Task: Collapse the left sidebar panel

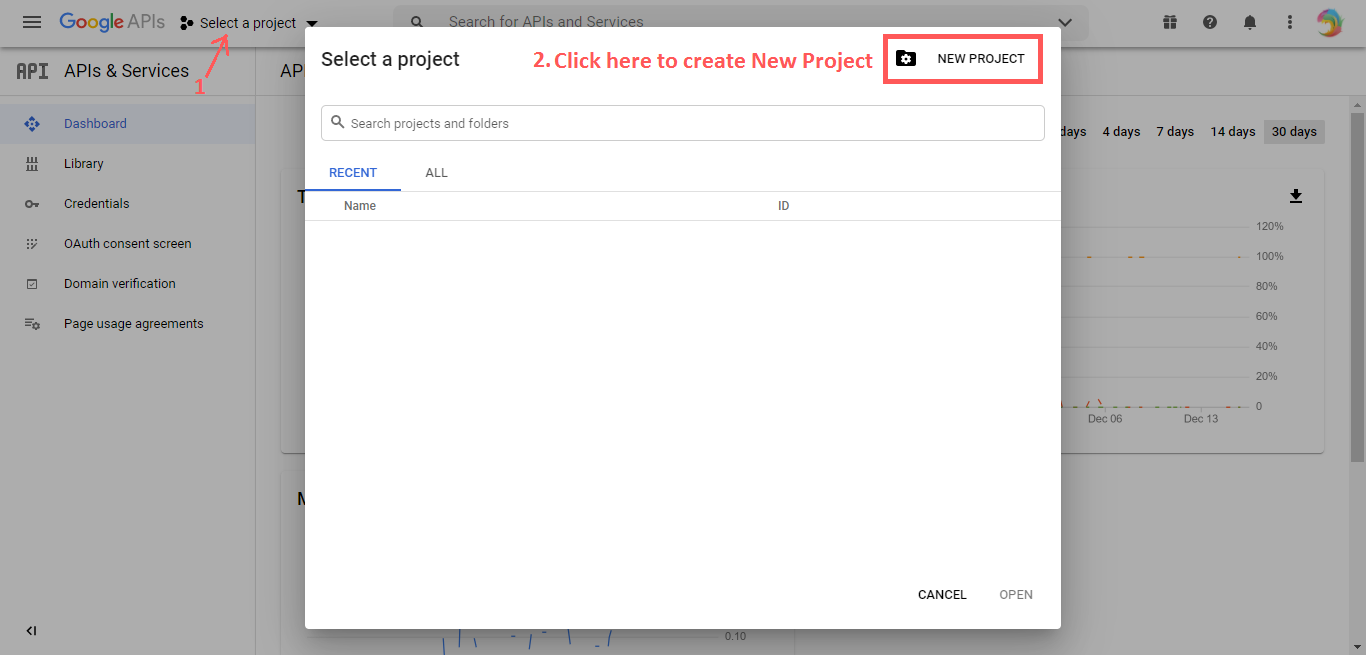Action: coord(31,631)
